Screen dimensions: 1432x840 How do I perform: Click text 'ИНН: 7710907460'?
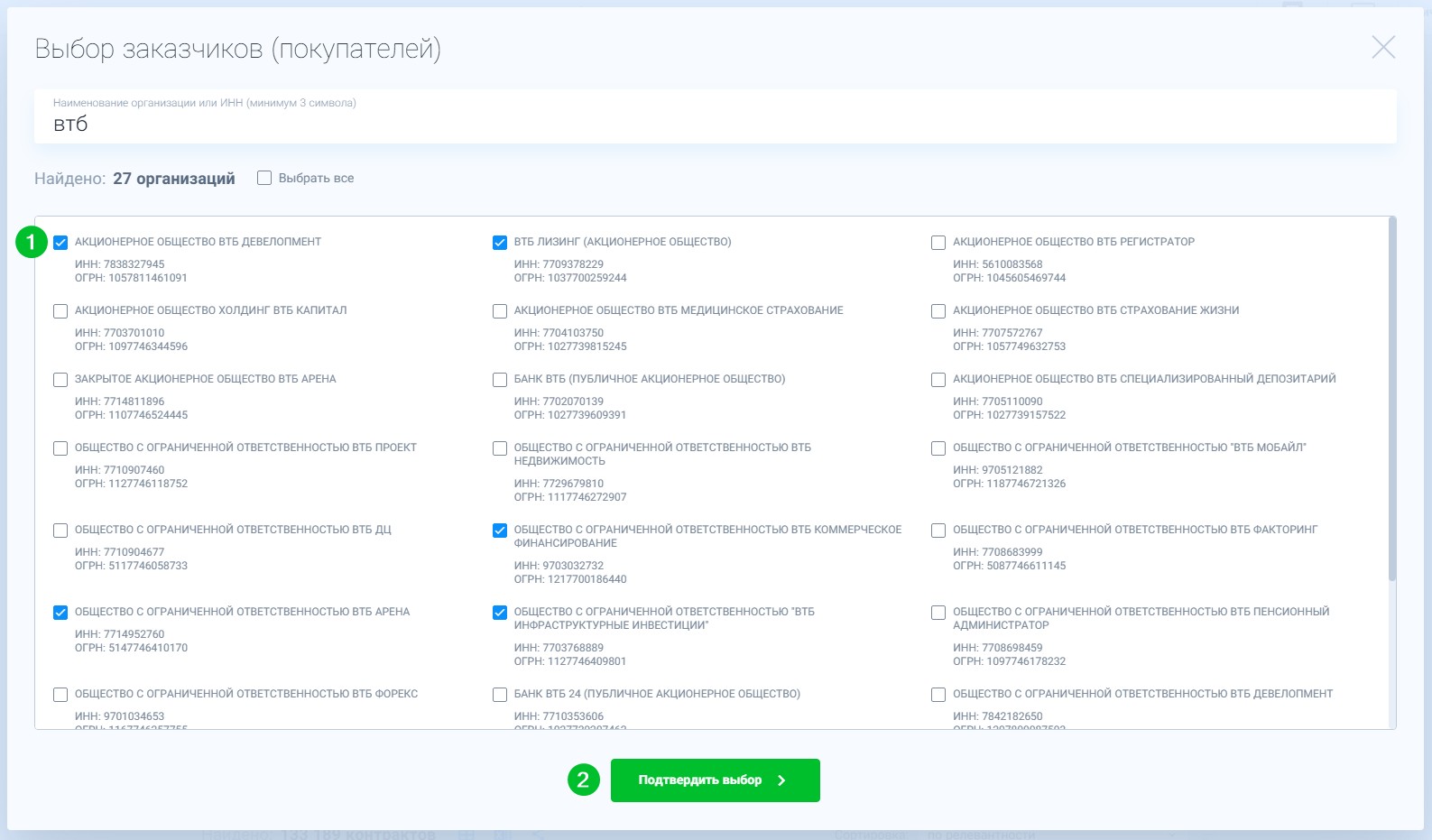120,470
